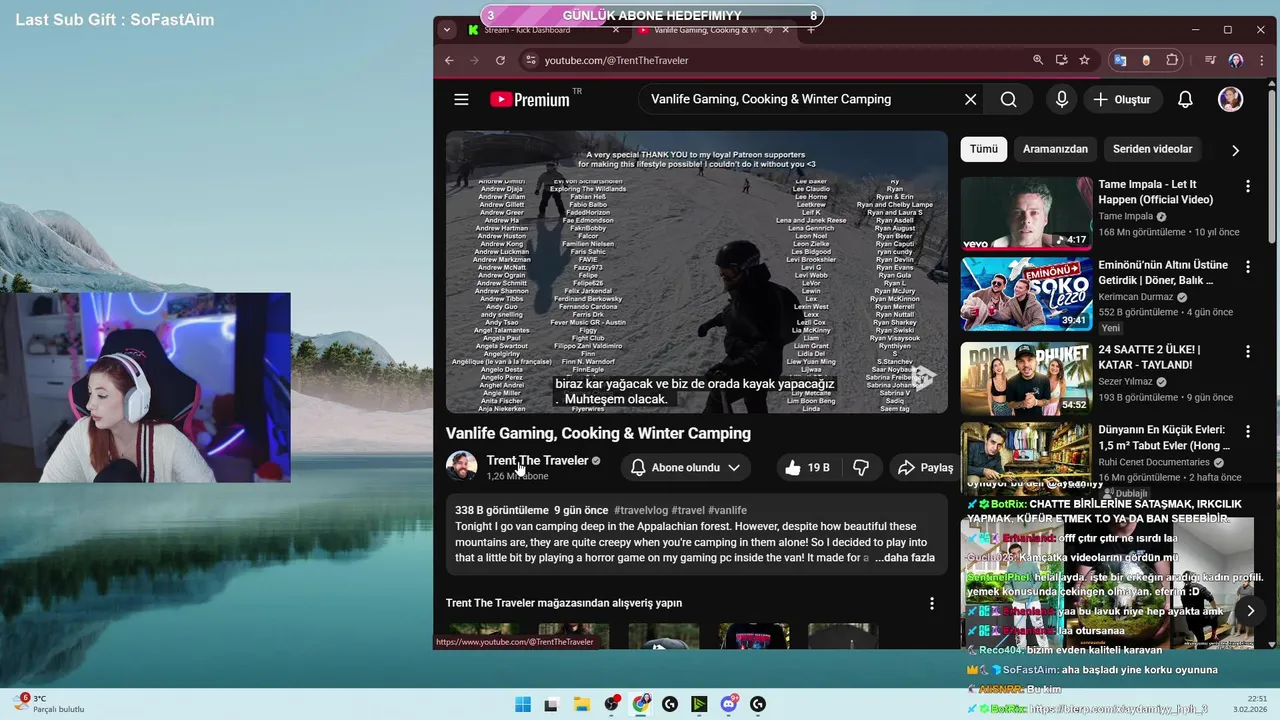The height and width of the screenshot is (720, 1280).
Task: Mute the audio icon on YouTube tab
Action: [x=768, y=30]
